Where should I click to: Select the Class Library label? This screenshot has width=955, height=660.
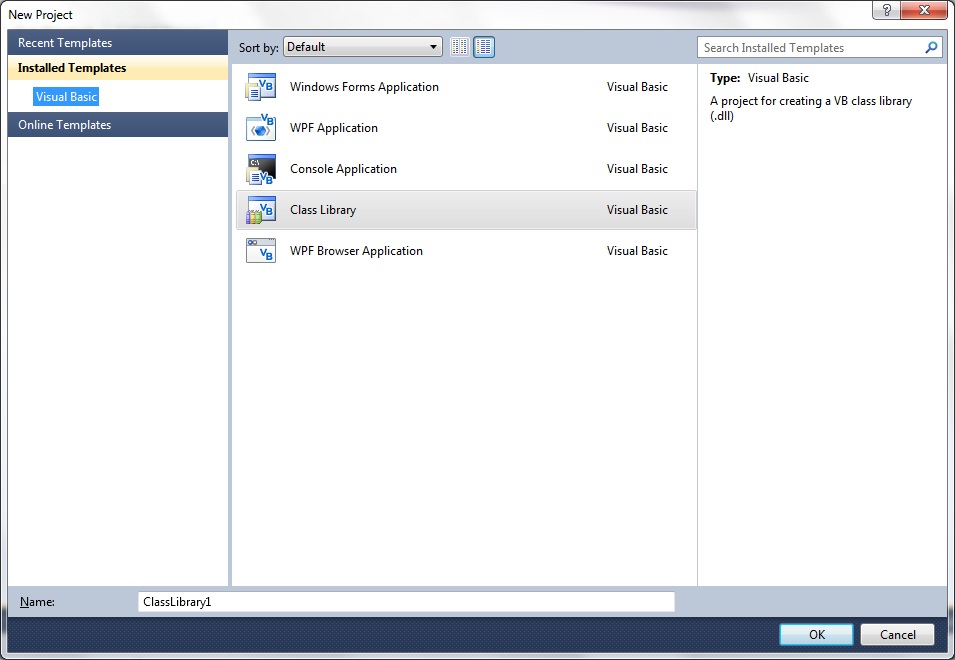tap(323, 210)
